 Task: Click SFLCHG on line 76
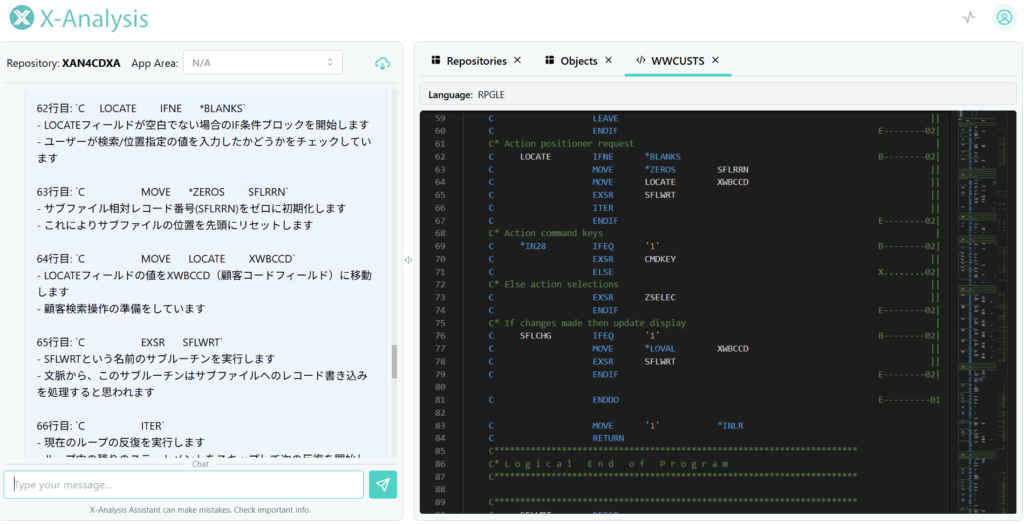coord(536,336)
